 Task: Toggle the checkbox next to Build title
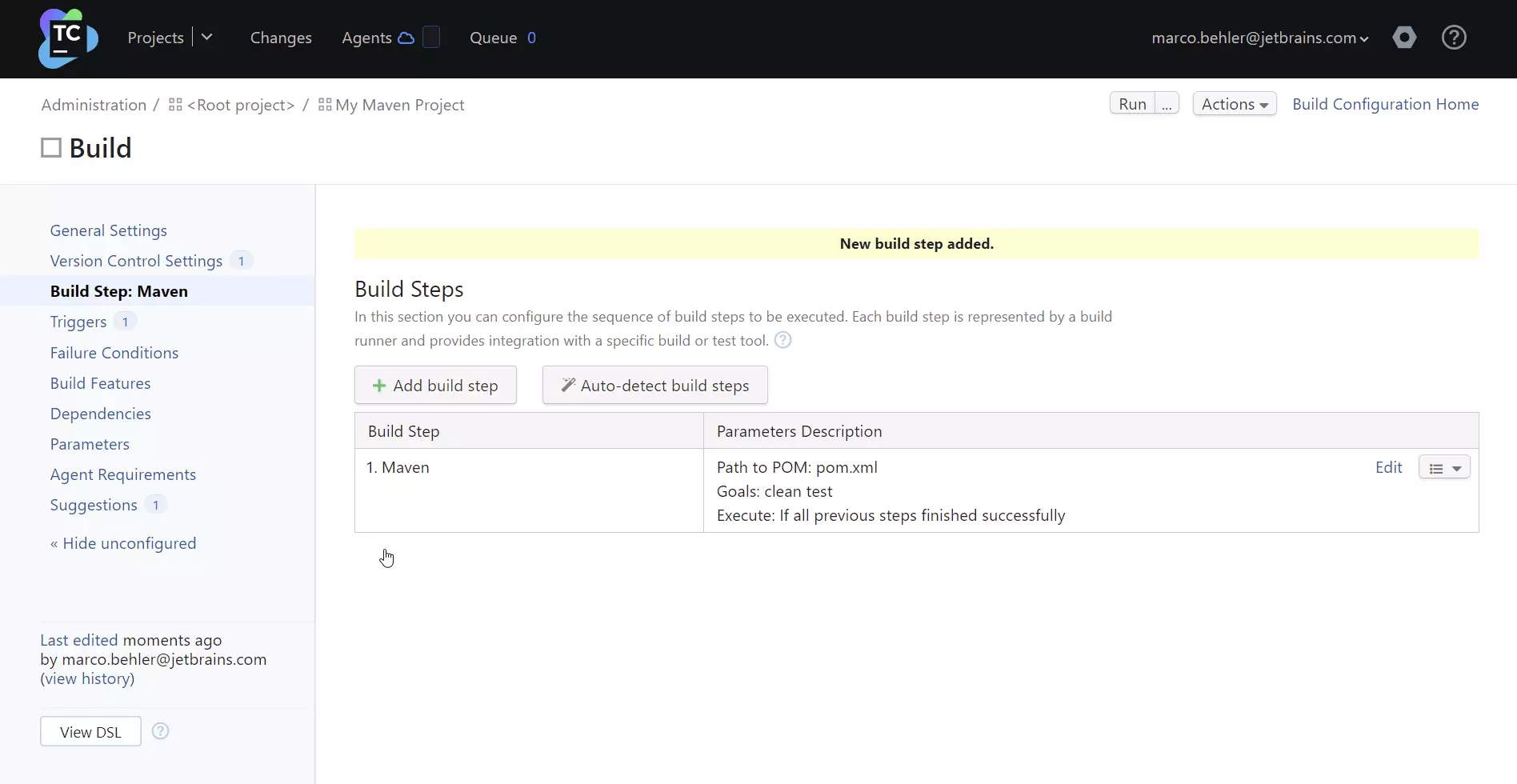pyautogui.click(x=51, y=148)
